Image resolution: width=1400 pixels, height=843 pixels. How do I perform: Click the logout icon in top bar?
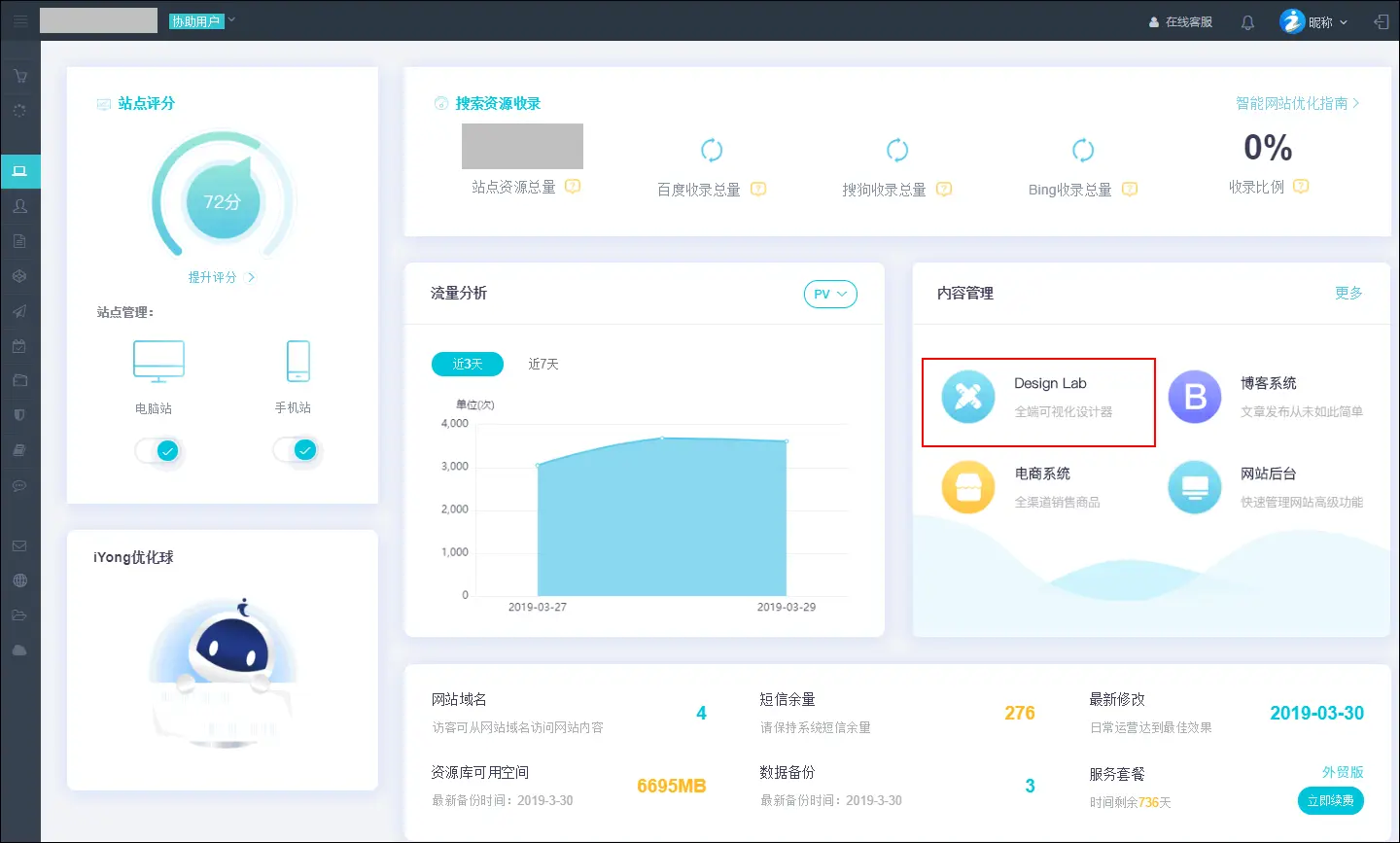1381,21
